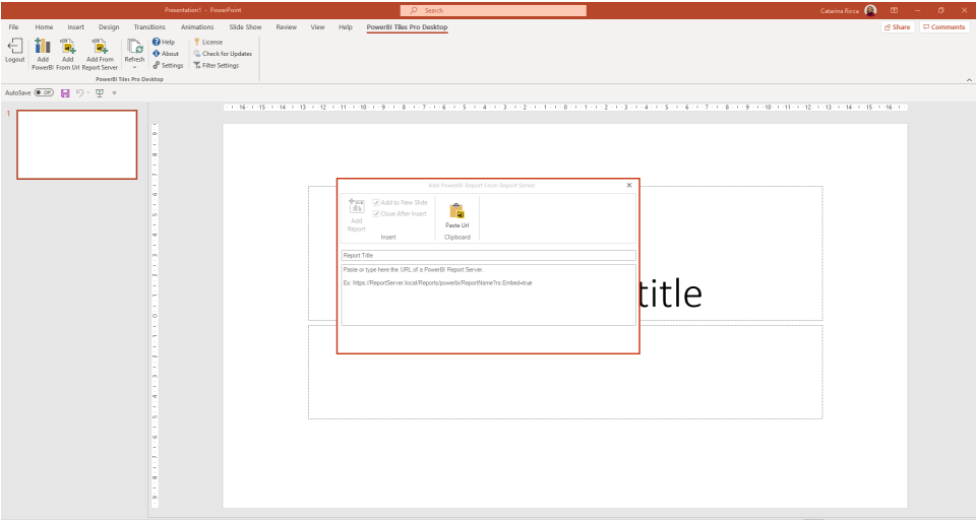Open the Comments button

click(944, 27)
